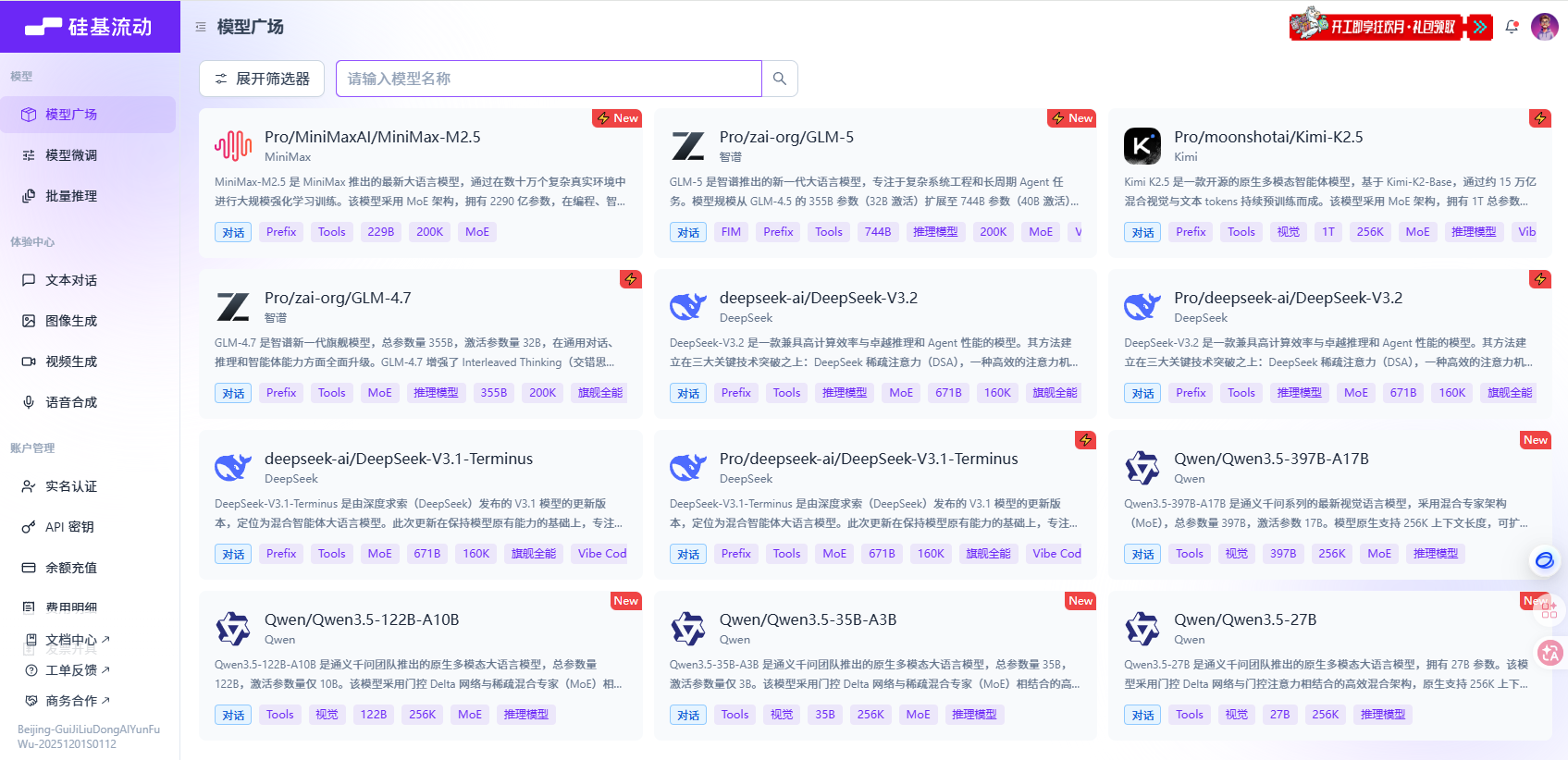Click the deepseek-ai/DeepSeek-V3.1-Terminus whale logo
1568x760 pixels.
pos(233,468)
